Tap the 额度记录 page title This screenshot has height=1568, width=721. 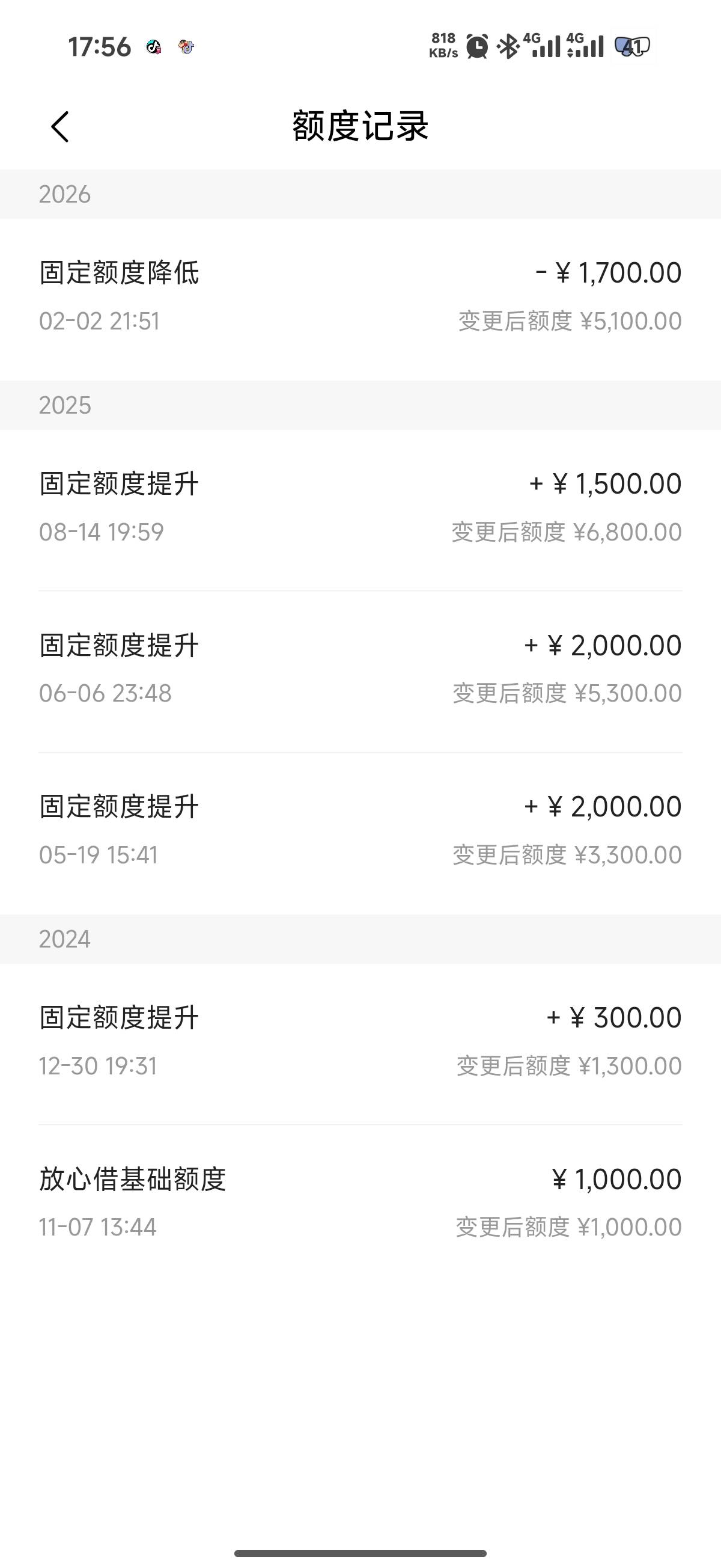[x=360, y=127]
